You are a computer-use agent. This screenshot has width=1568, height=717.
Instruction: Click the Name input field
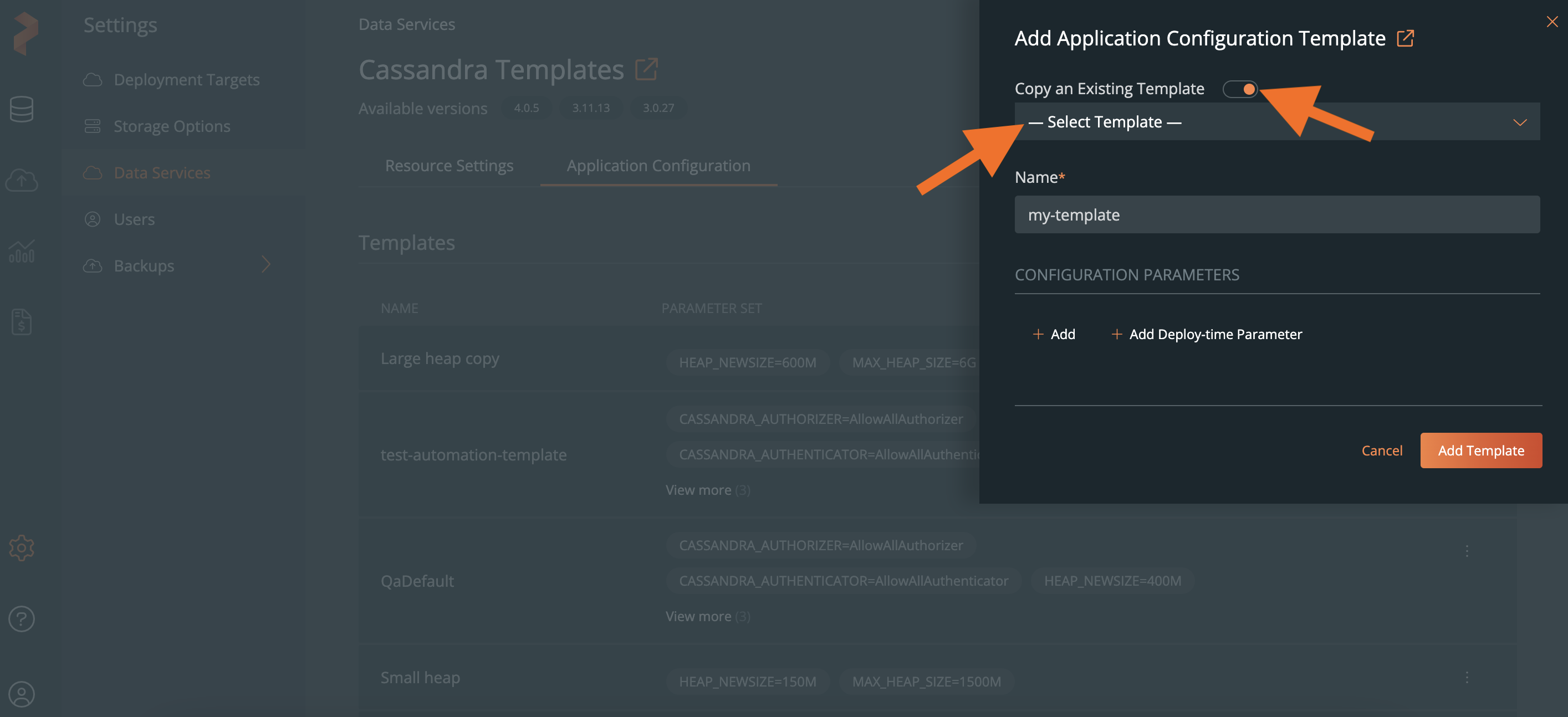click(x=1277, y=214)
